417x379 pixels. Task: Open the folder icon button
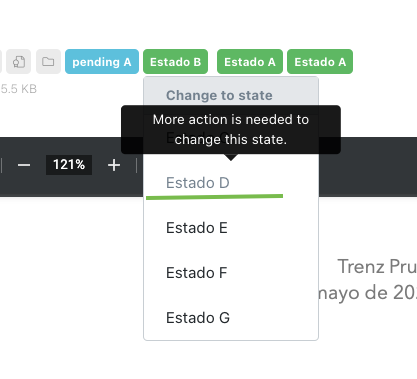pyautogui.click(x=48, y=62)
